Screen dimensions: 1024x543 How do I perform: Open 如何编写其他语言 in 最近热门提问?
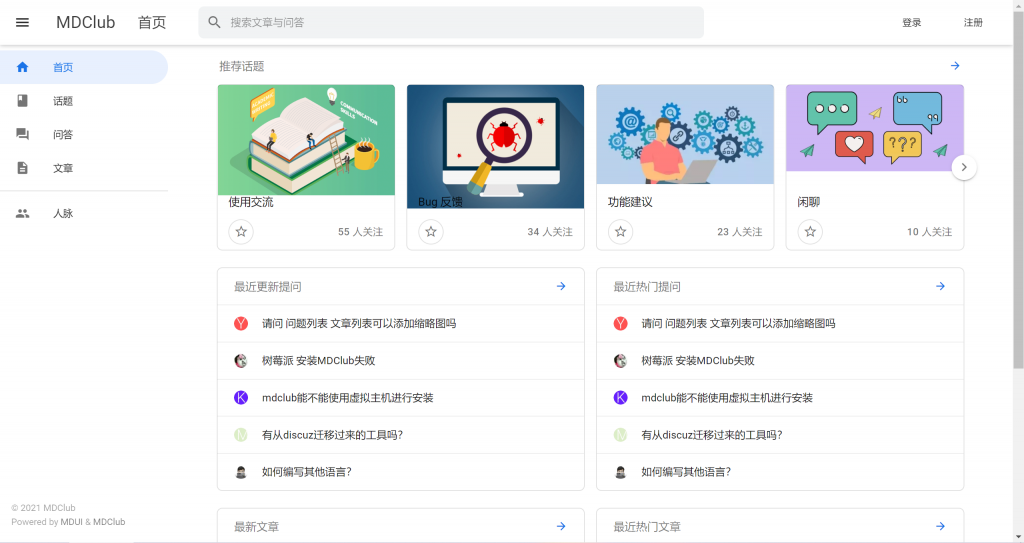(x=780, y=472)
